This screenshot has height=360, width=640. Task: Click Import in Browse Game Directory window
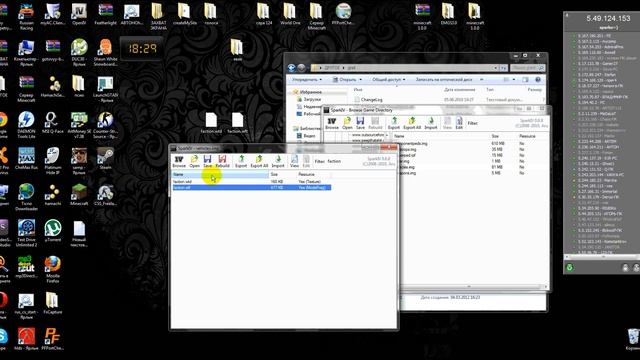click(x=431, y=123)
